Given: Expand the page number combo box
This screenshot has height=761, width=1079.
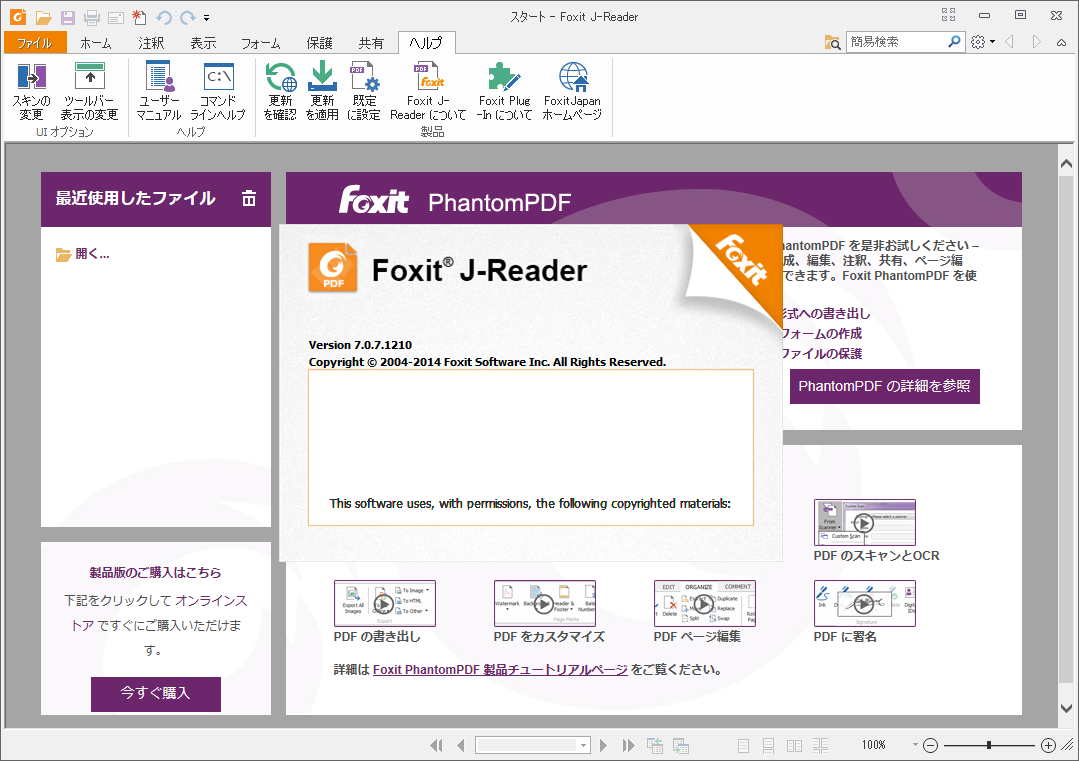Looking at the screenshot, I should click(x=585, y=745).
